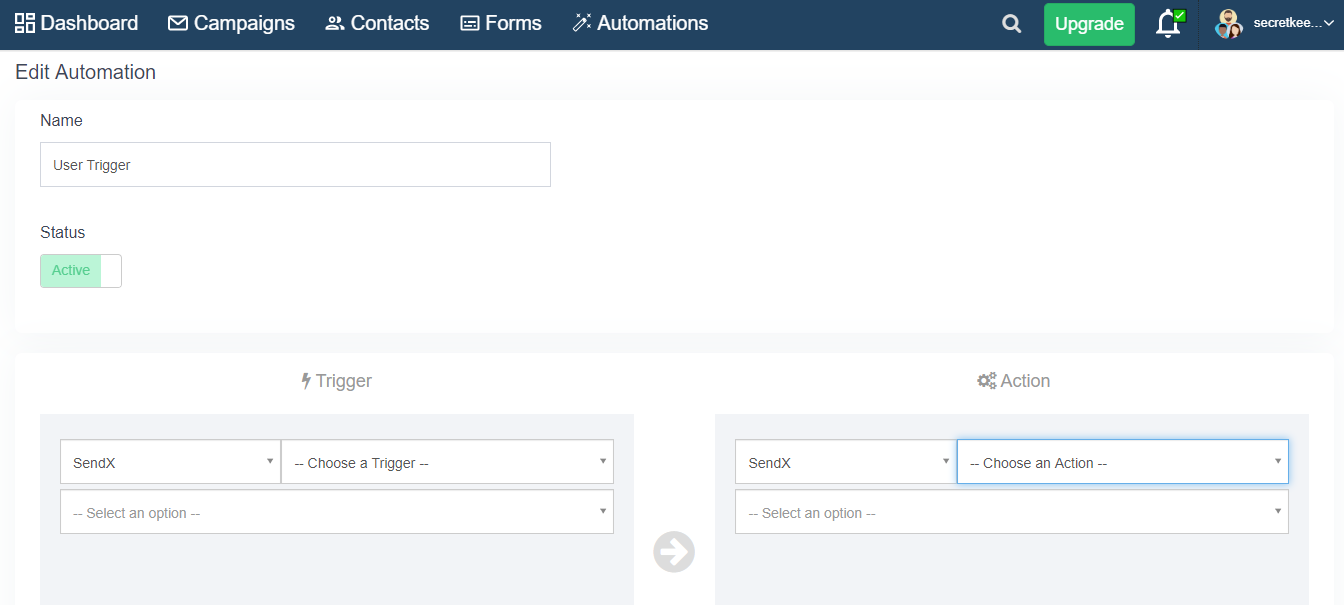Open search with the magnifier icon
The width and height of the screenshot is (1344, 605).
(1012, 24)
